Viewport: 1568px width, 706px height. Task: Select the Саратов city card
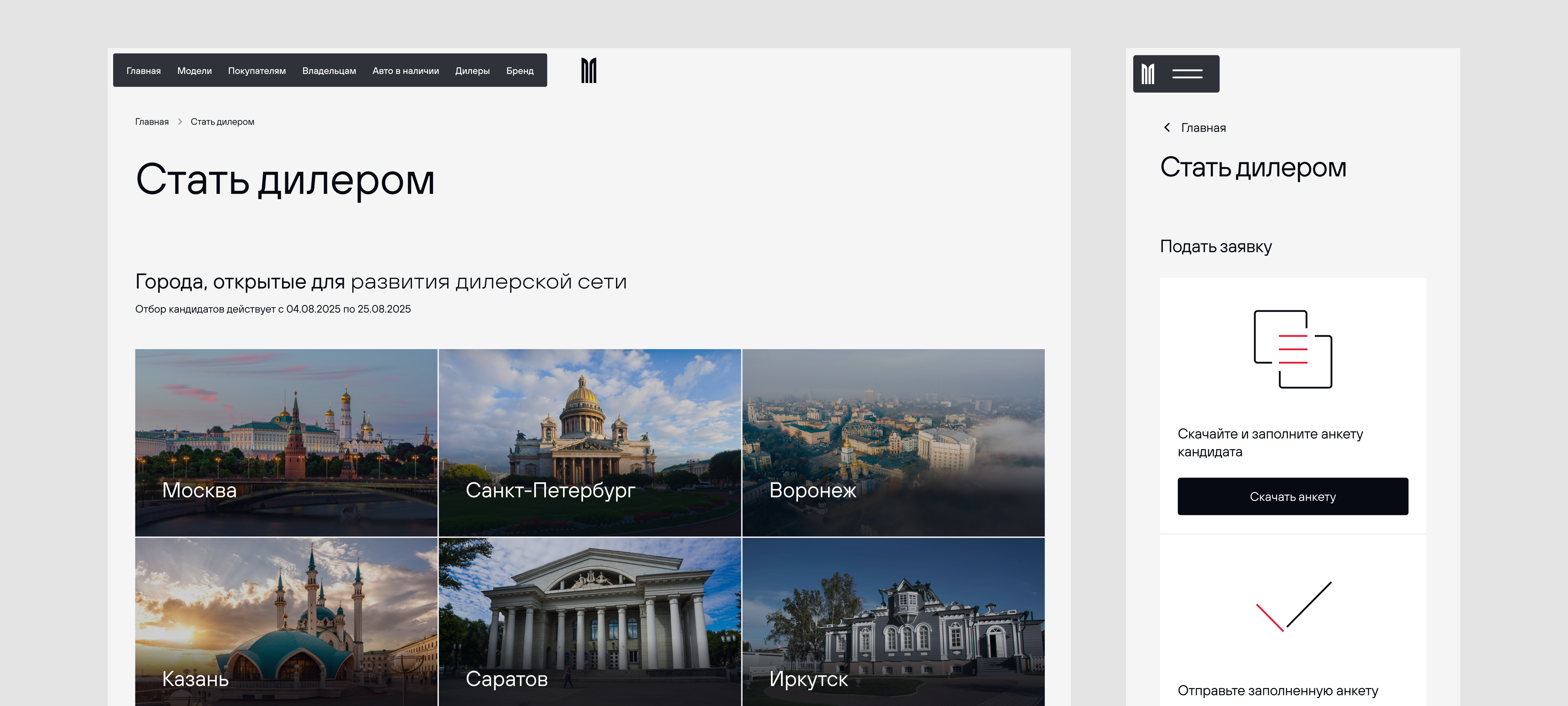[590, 622]
